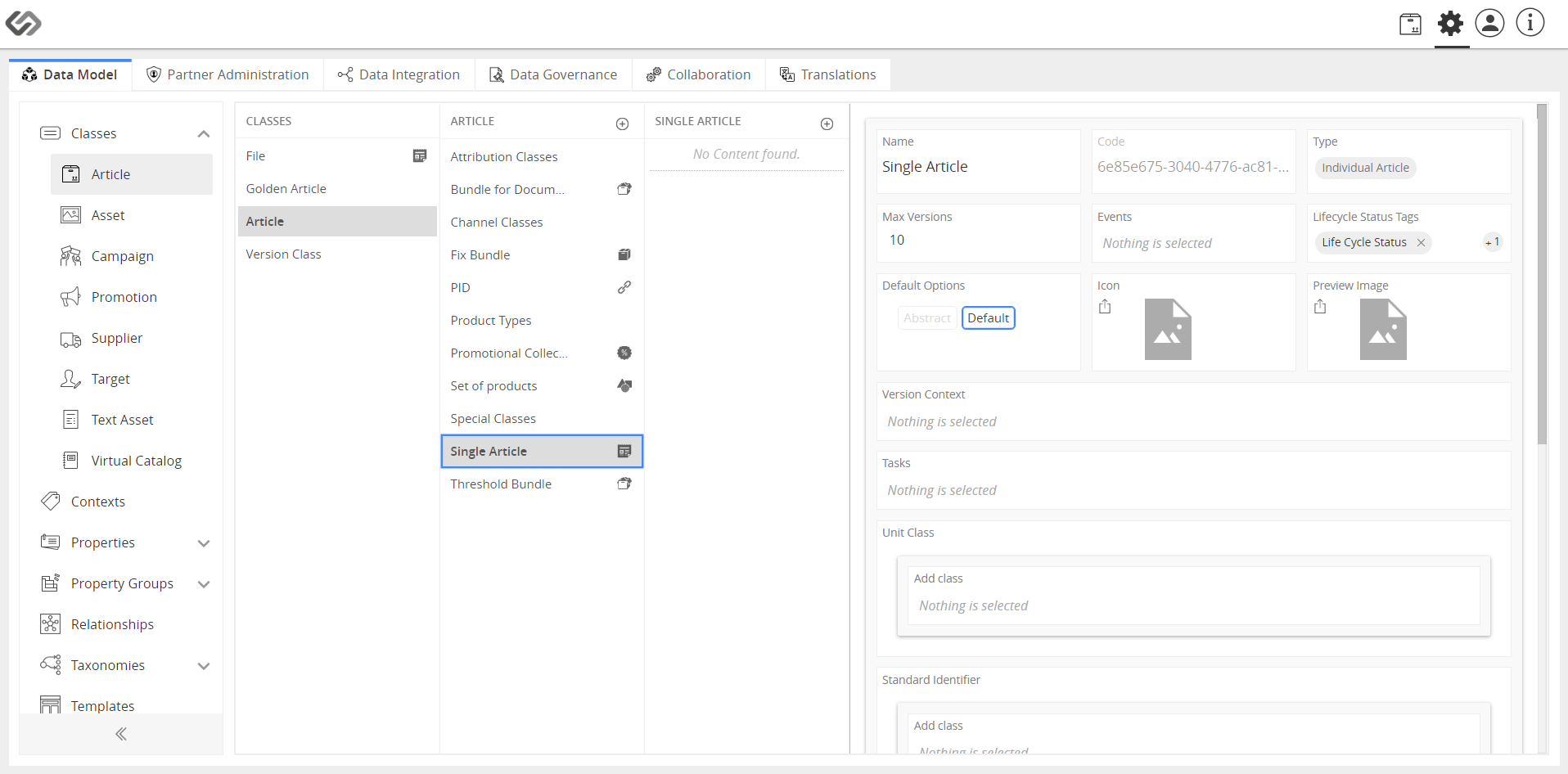Upload a new Preview Image

click(x=1320, y=307)
